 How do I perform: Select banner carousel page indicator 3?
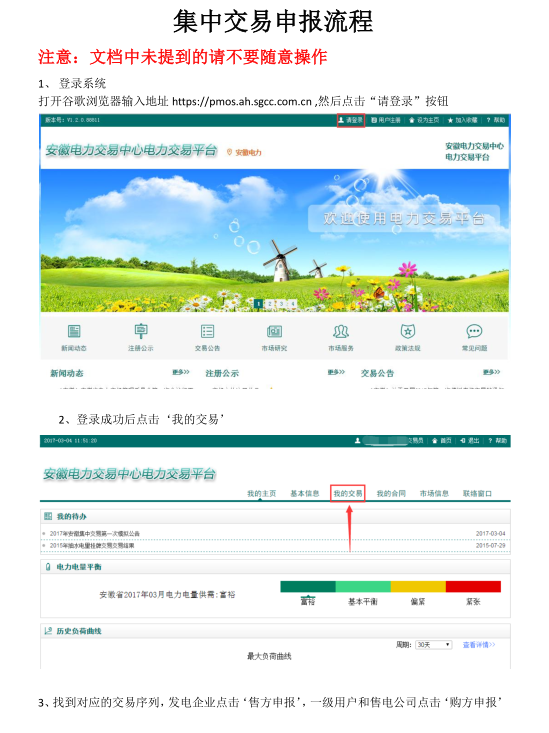pyautogui.click(x=282, y=304)
